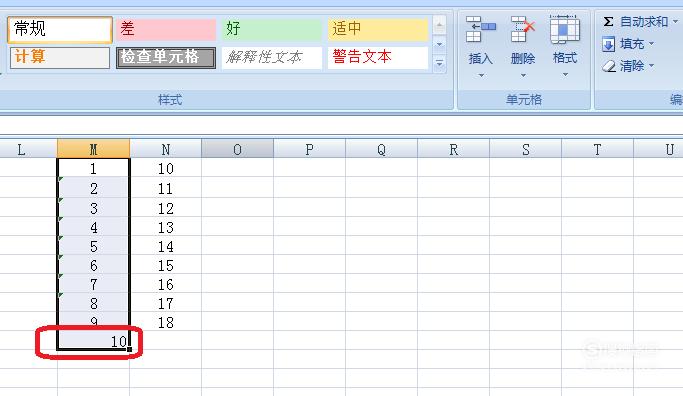
Task: Apply the 差 (Bad) cell style
Action: point(166,30)
